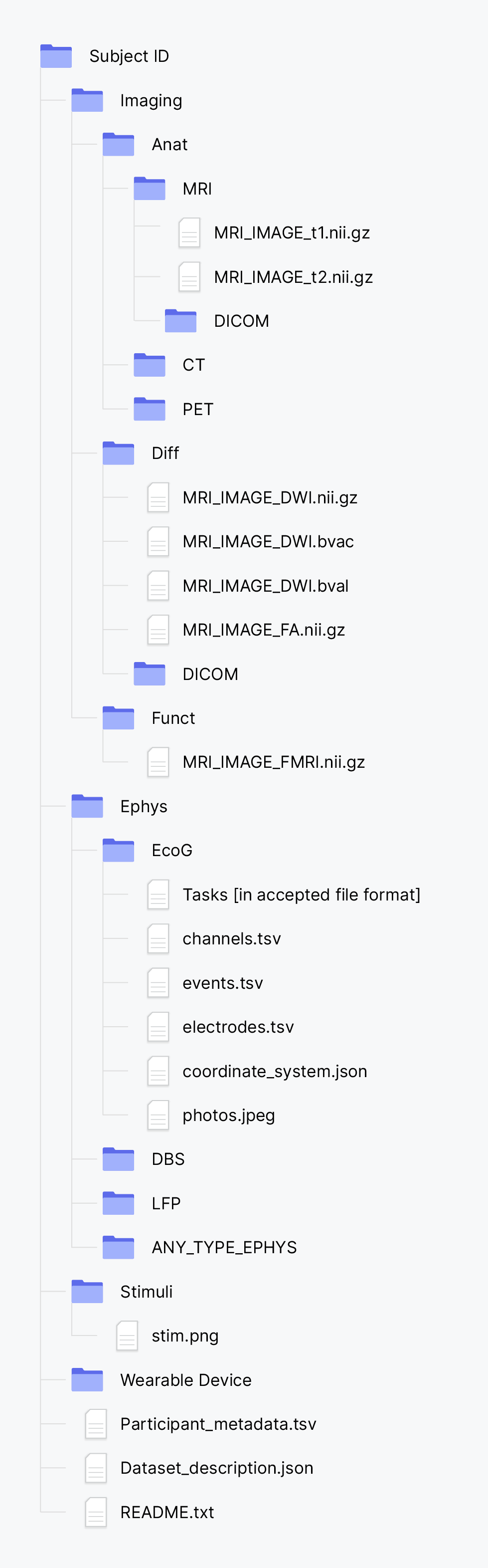This screenshot has height=1568, width=488.
Task: Select the README.txt file
Action: tap(166, 1512)
